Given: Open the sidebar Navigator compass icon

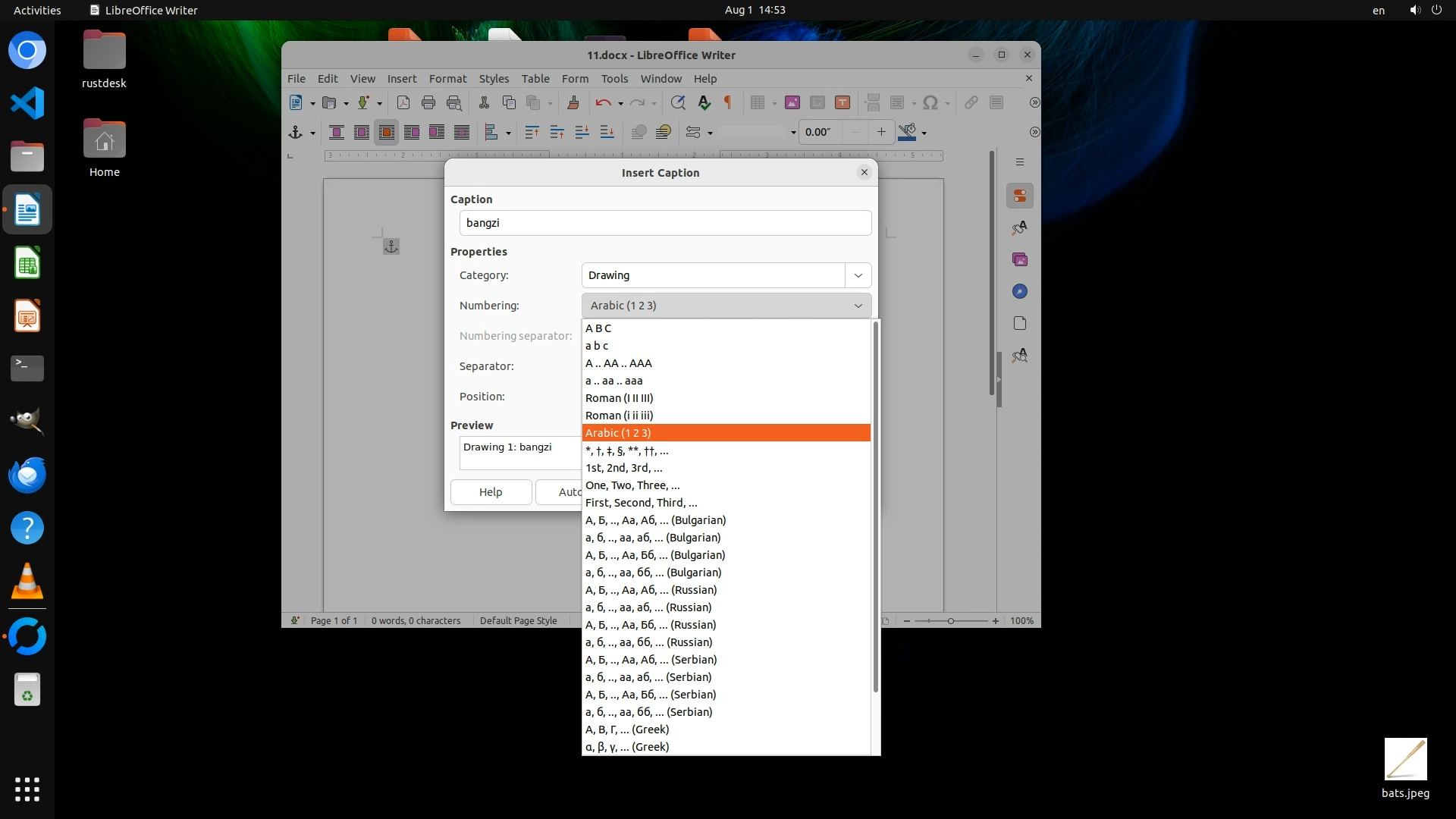Looking at the screenshot, I should click(1020, 292).
